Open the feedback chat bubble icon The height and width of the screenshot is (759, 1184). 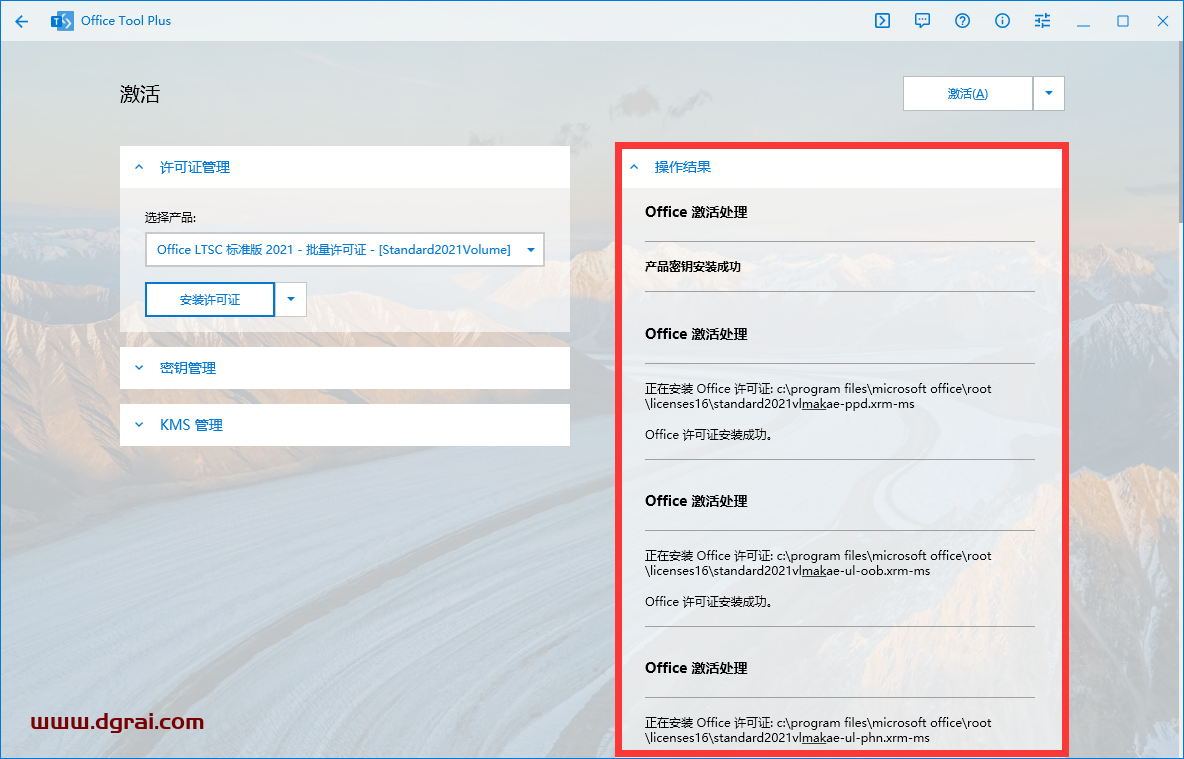point(922,21)
